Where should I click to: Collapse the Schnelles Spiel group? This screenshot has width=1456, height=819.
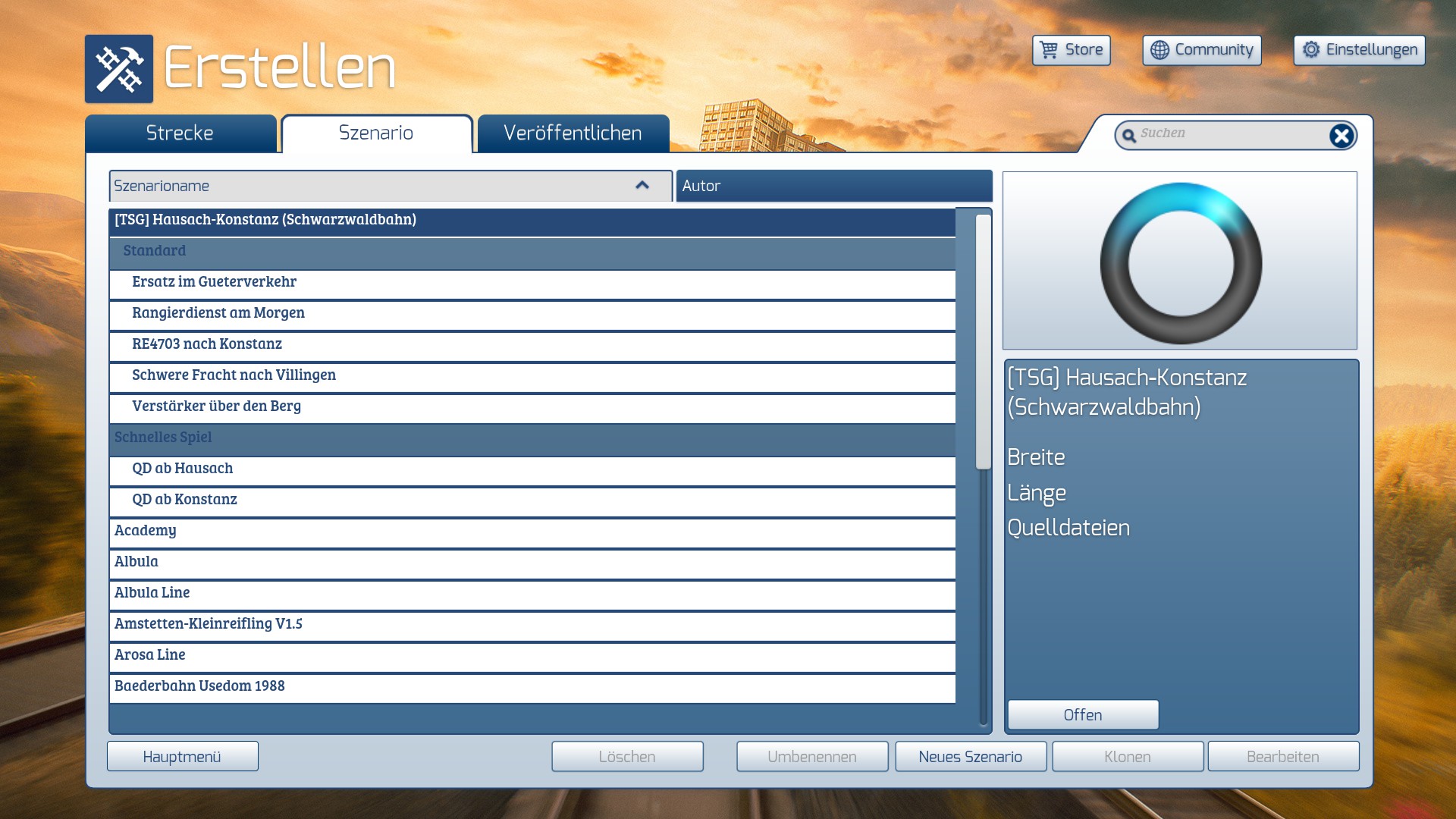click(163, 438)
